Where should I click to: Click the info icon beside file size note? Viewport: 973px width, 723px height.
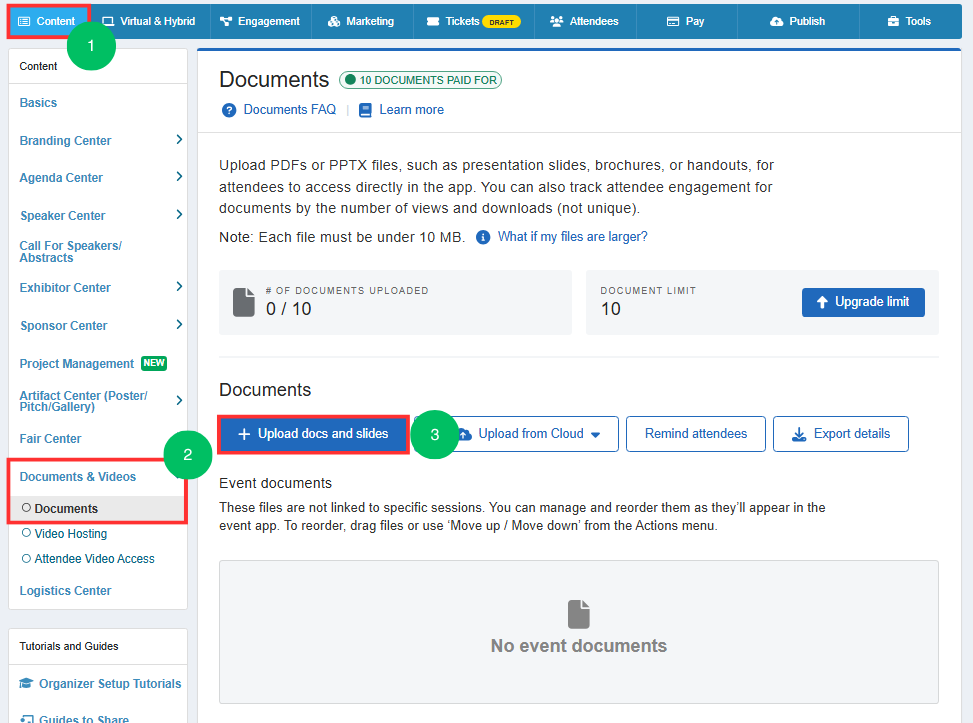[x=483, y=237]
